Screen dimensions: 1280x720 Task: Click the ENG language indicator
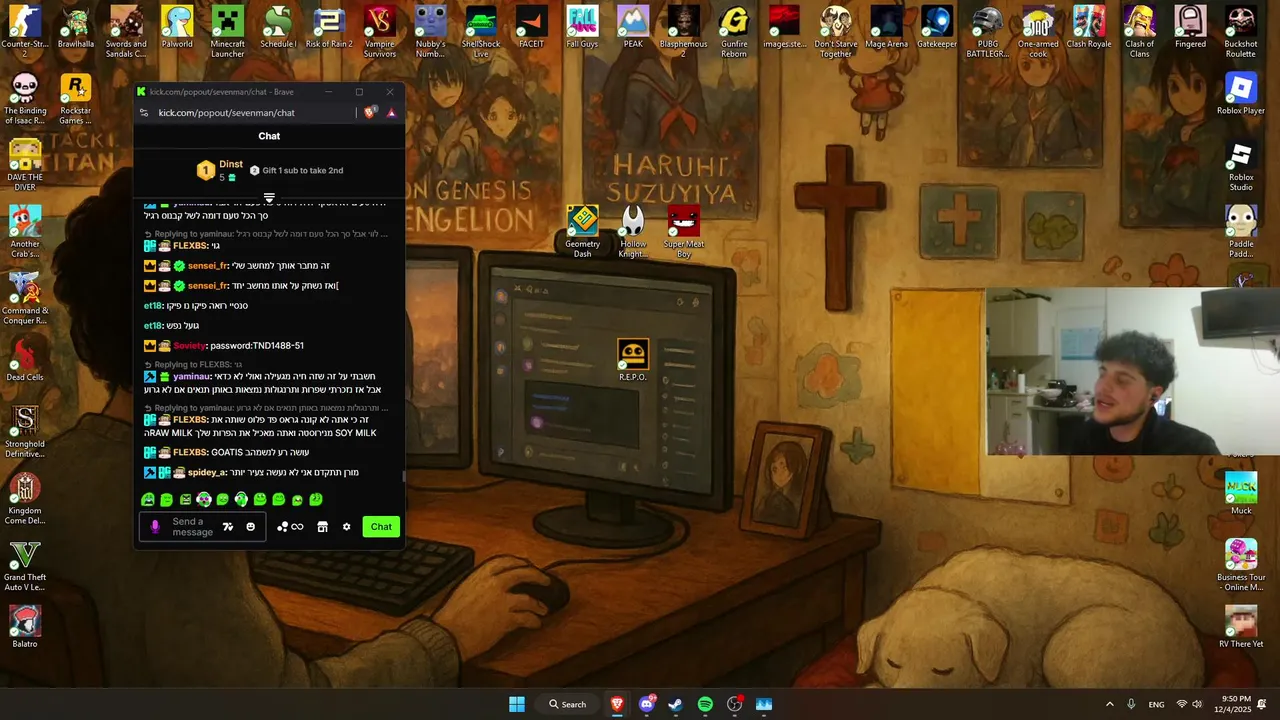point(1156,704)
